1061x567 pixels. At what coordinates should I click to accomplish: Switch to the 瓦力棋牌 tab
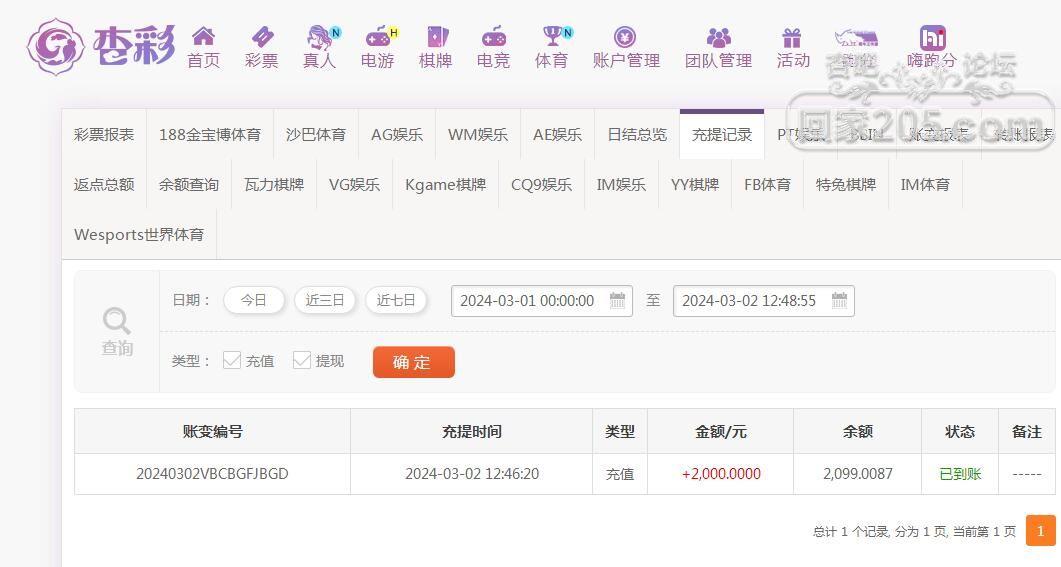pos(274,185)
